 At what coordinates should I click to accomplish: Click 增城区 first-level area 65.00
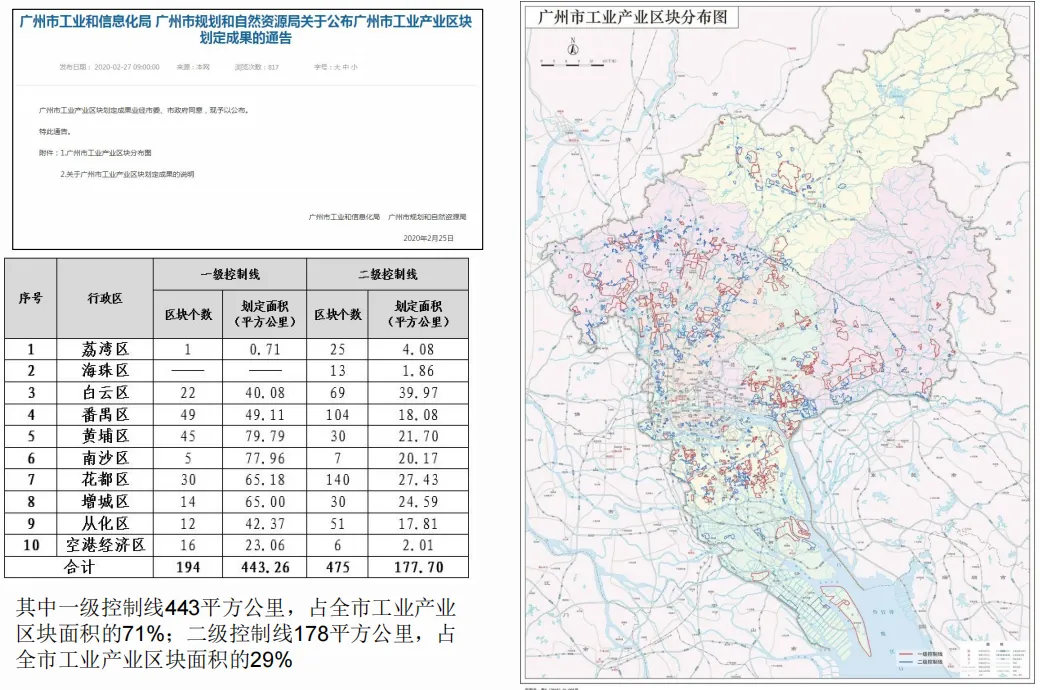coord(265,502)
